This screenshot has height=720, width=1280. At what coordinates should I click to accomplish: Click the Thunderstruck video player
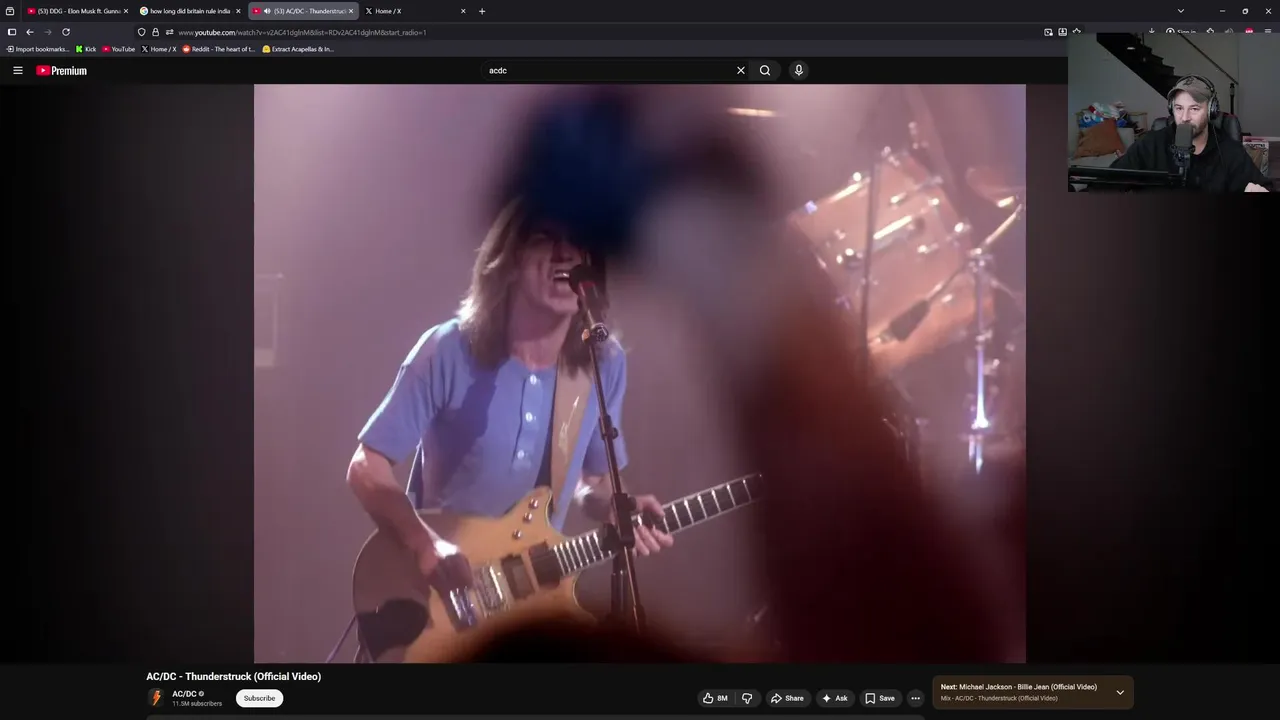click(640, 373)
